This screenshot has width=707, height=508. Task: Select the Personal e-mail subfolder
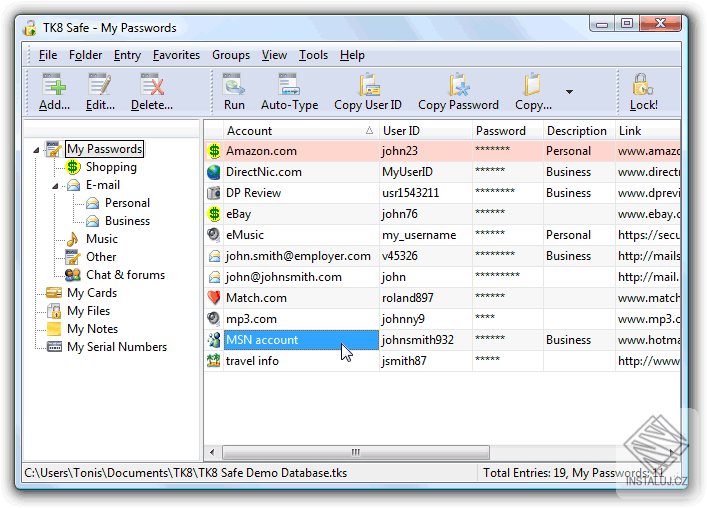(x=127, y=203)
